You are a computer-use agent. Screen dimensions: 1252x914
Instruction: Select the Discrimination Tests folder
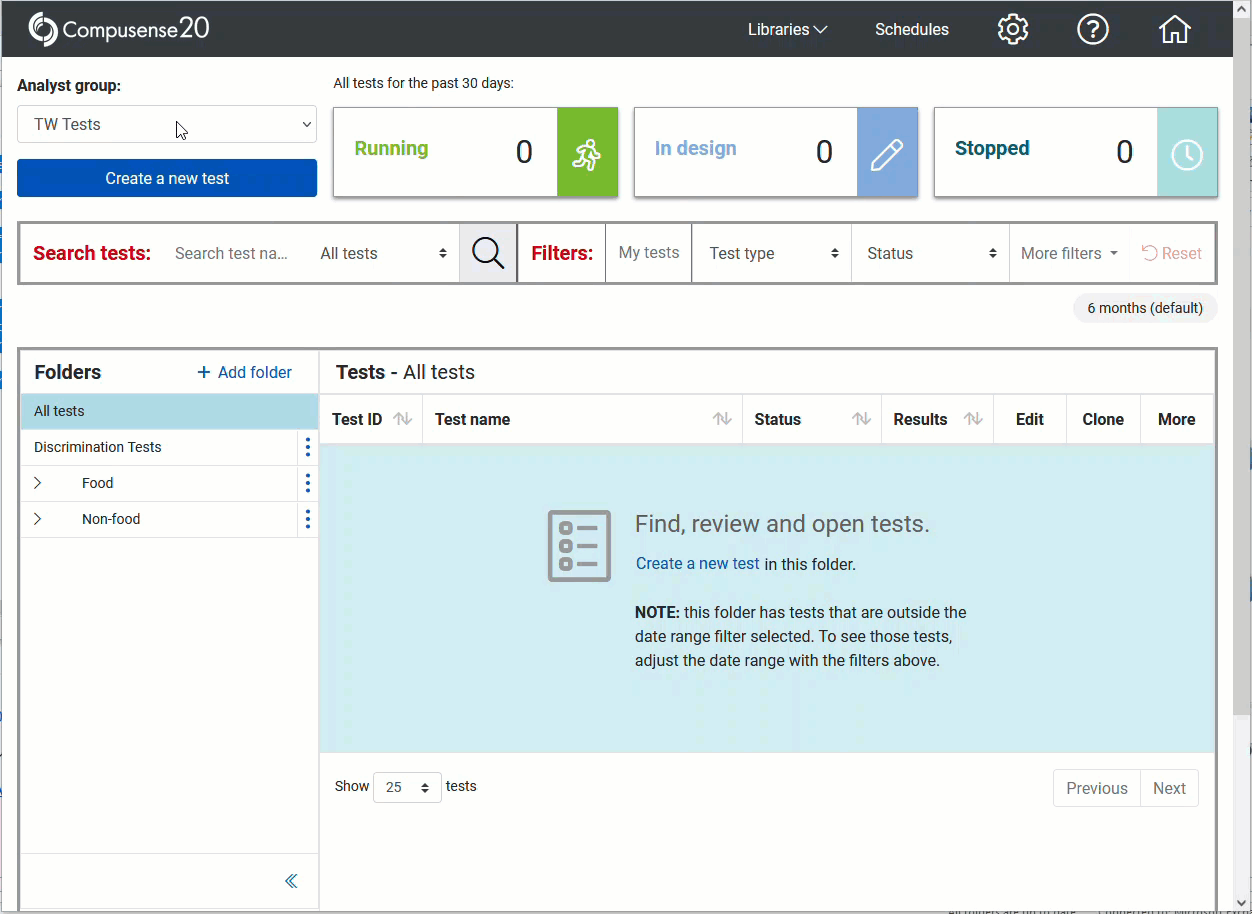(x=159, y=447)
